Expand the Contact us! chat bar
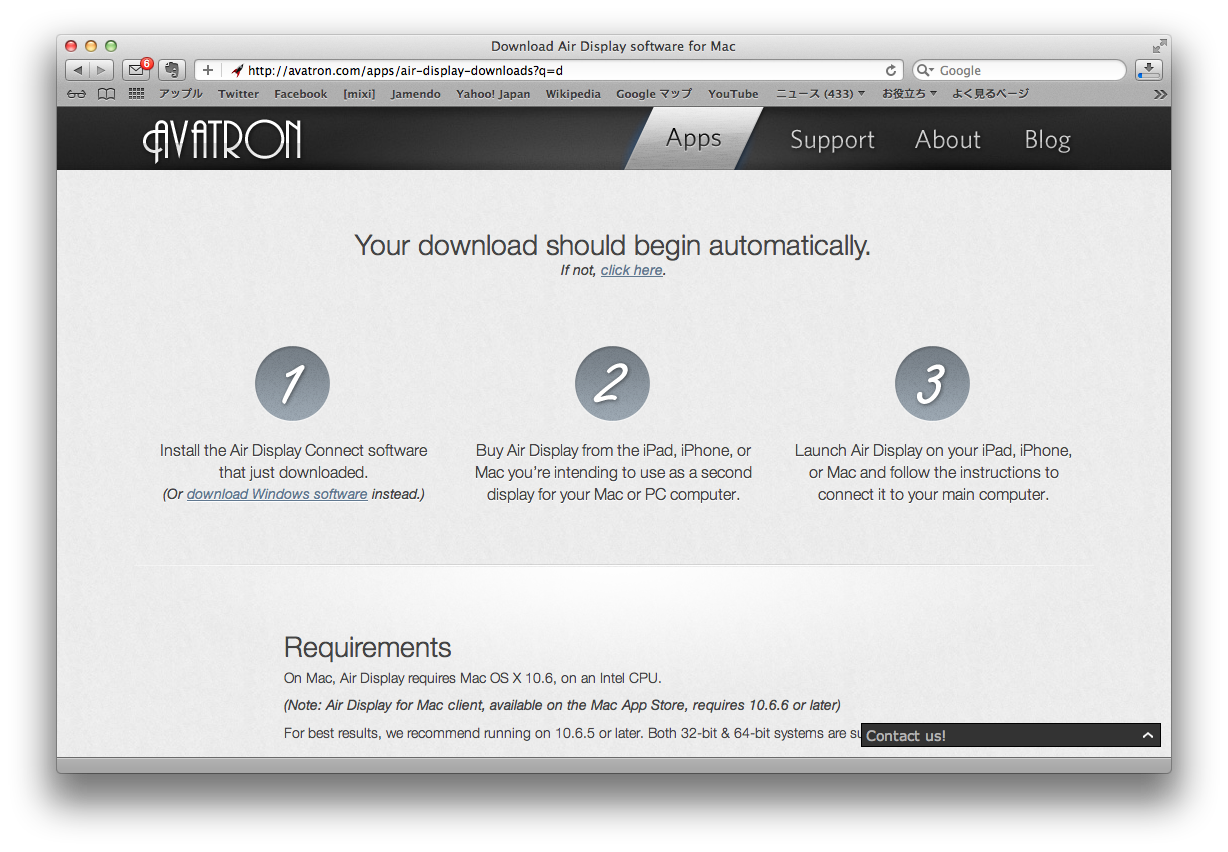1228x852 pixels. tap(1011, 735)
